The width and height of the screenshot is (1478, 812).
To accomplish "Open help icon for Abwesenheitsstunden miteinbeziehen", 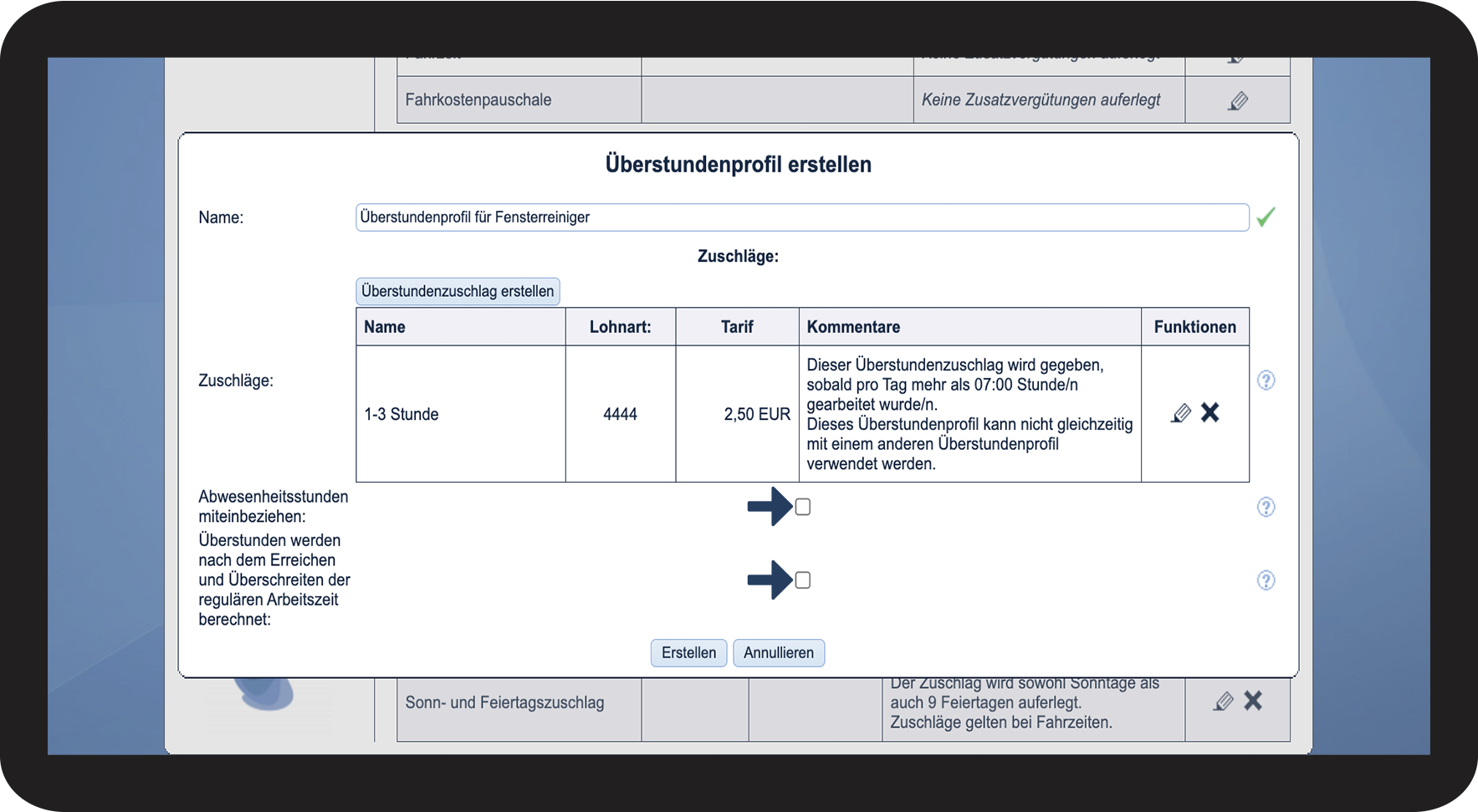I will coord(1266,507).
